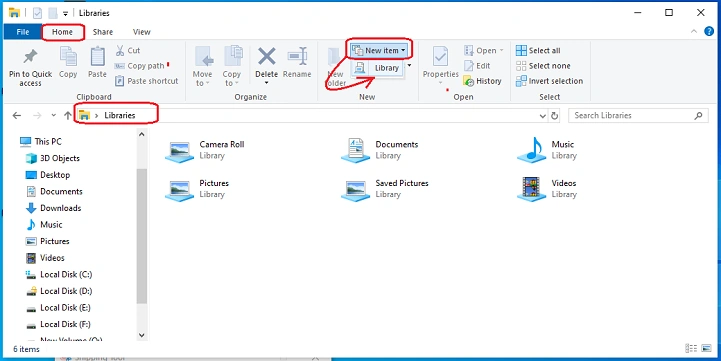This screenshot has height=361, width=721.
Task: Switch to the Home ribbon tab
Action: click(x=63, y=32)
